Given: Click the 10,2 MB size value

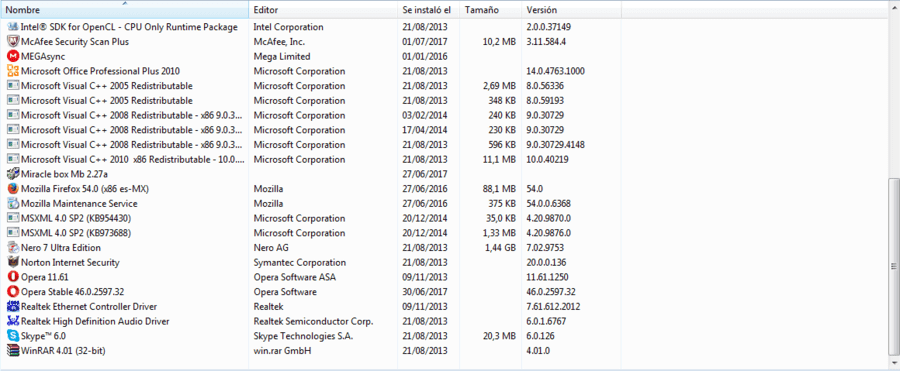Looking at the screenshot, I should tap(499, 41).
